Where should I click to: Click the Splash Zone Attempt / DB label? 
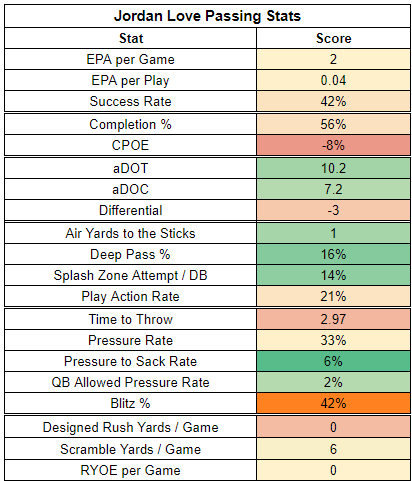pos(131,275)
